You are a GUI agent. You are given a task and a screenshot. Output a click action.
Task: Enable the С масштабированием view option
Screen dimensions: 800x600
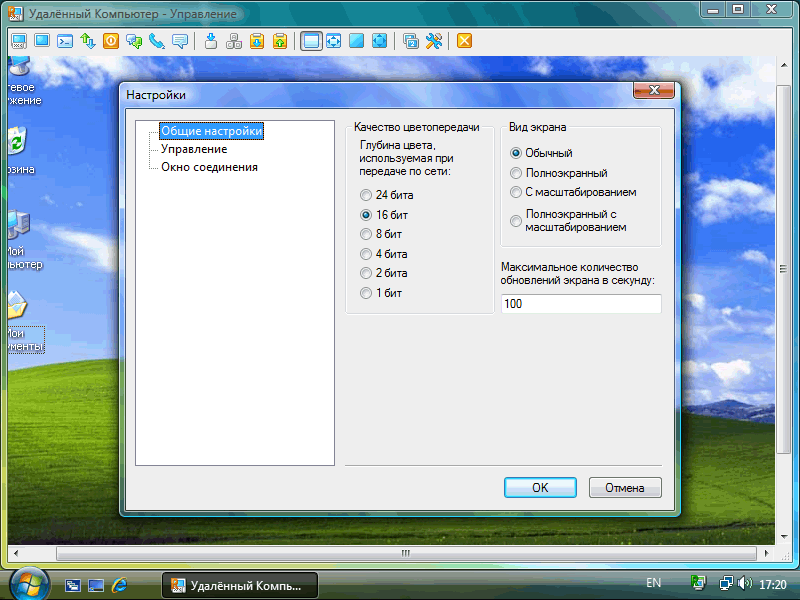(516, 192)
